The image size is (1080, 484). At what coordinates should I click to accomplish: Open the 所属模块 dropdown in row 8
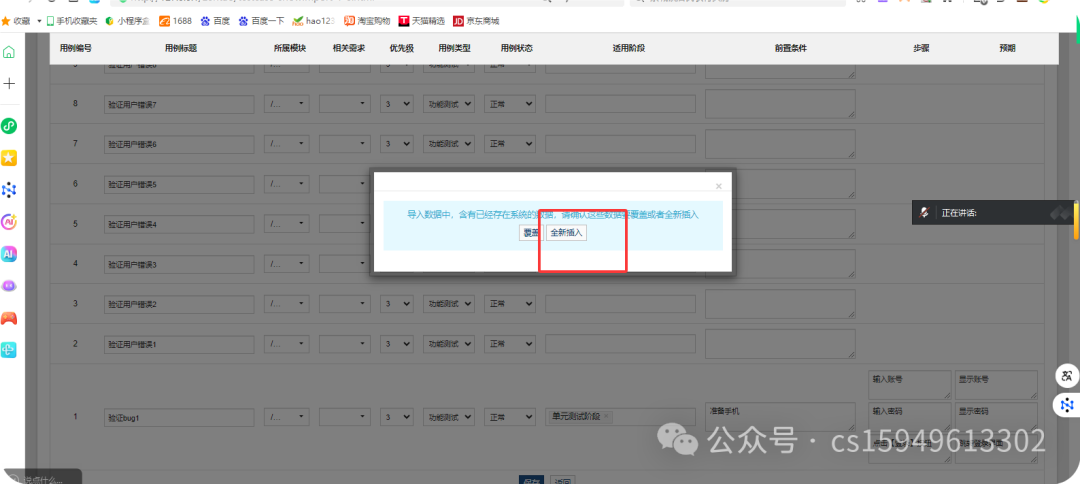pyautogui.click(x=287, y=105)
